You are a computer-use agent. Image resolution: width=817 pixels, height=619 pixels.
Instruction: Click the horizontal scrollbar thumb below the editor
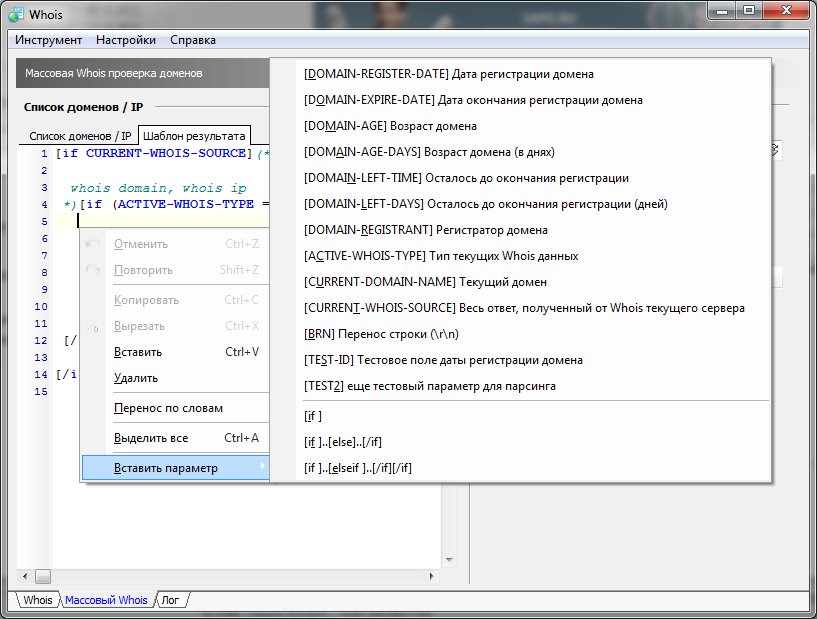42,576
